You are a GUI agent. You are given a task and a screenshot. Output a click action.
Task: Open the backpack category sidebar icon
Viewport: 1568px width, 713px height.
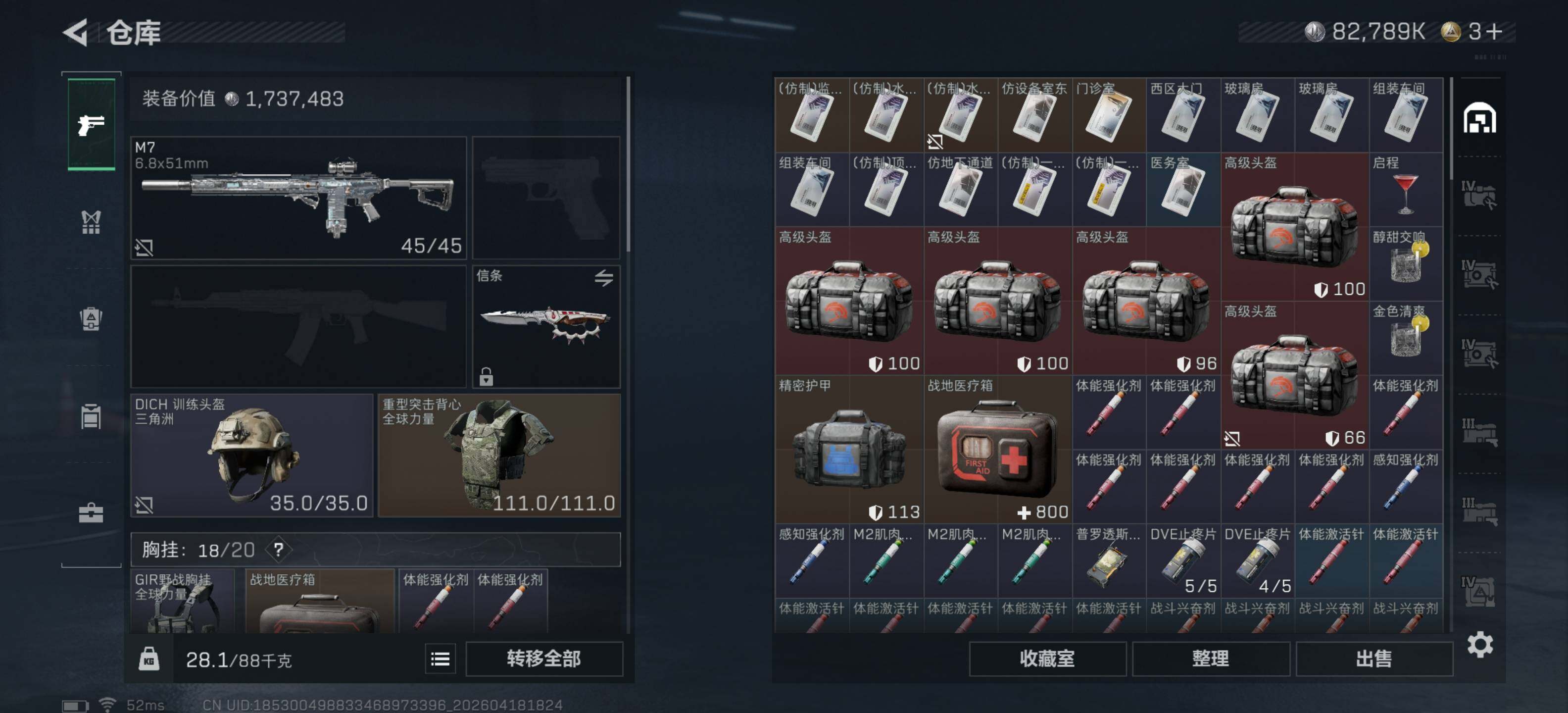91,318
